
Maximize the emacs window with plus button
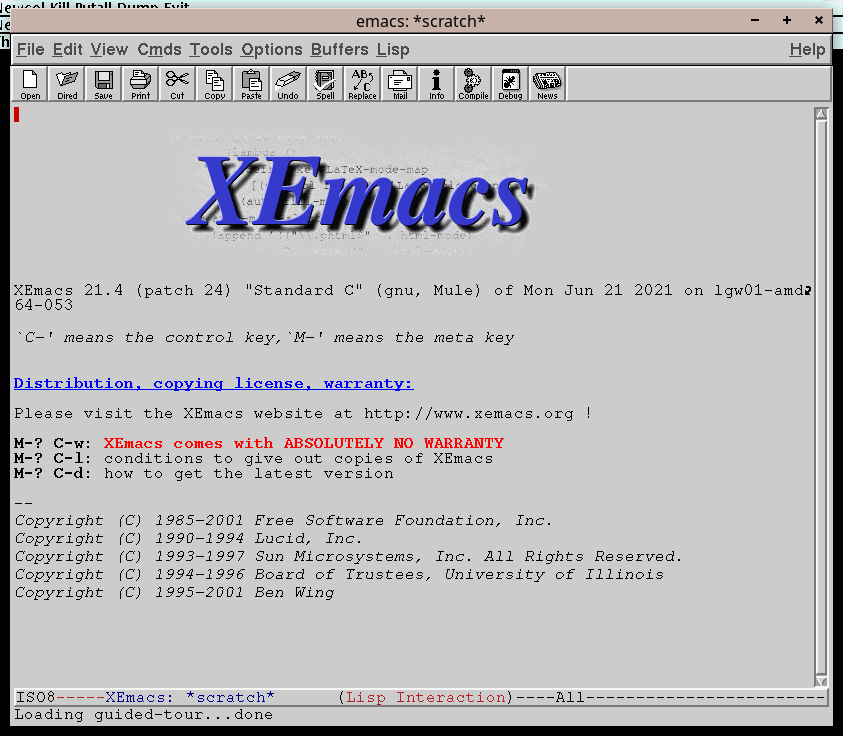point(787,20)
